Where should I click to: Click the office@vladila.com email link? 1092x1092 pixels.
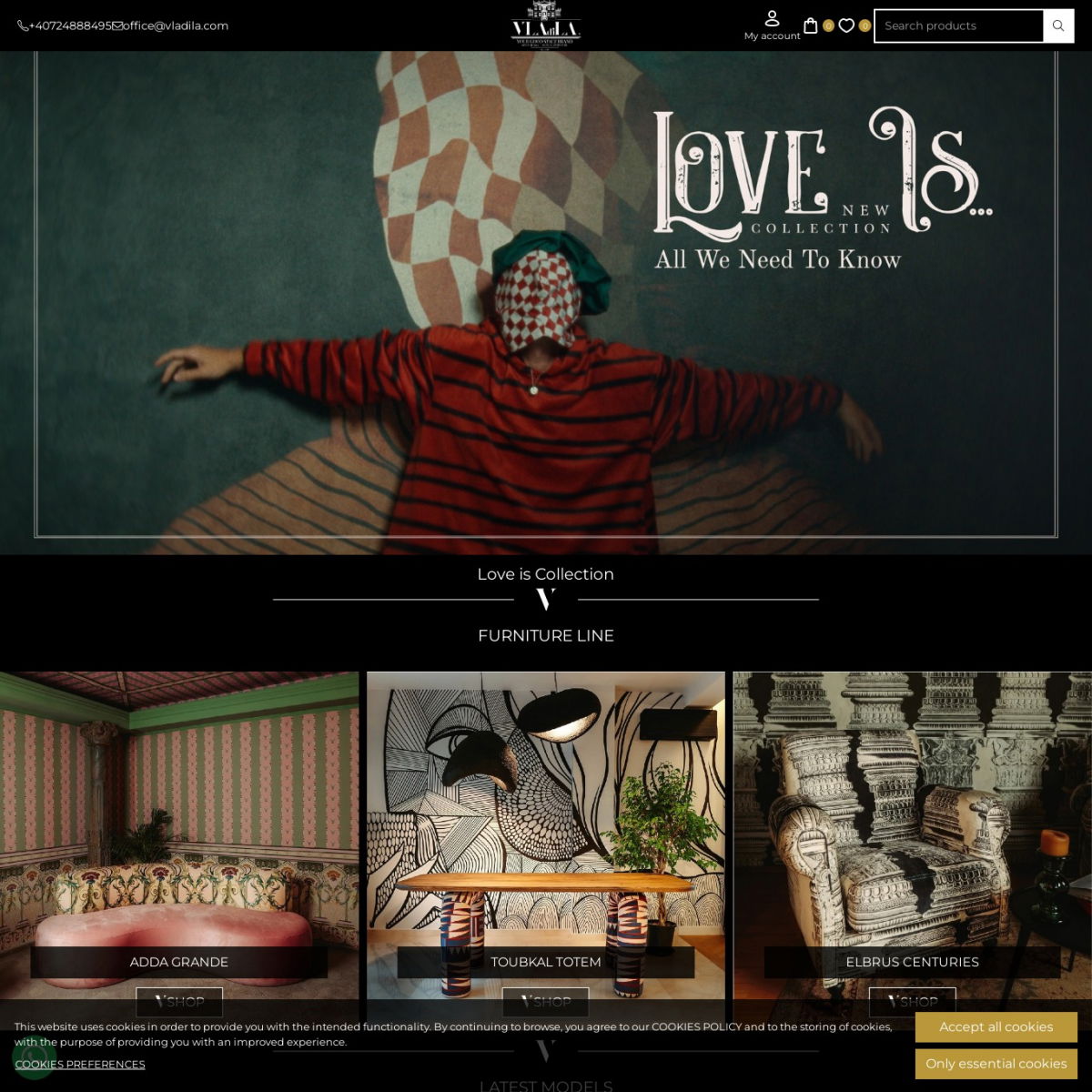click(x=176, y=25)
